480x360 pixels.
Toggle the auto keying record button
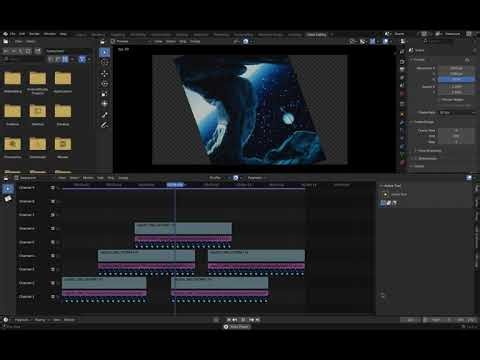pos(216,320)
